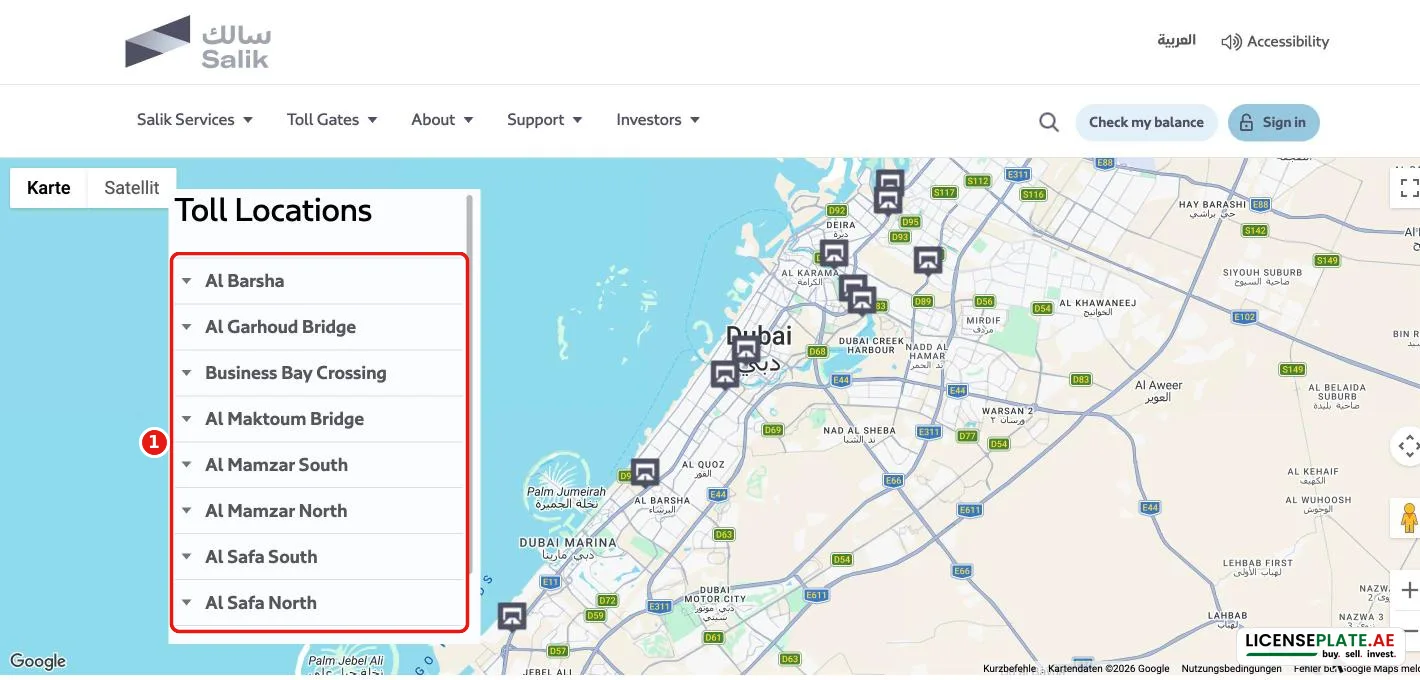Viewport: 1420px width, 680px height.
Task: Expand Al Maktoum Bridge entry
Action: [319, 419]
